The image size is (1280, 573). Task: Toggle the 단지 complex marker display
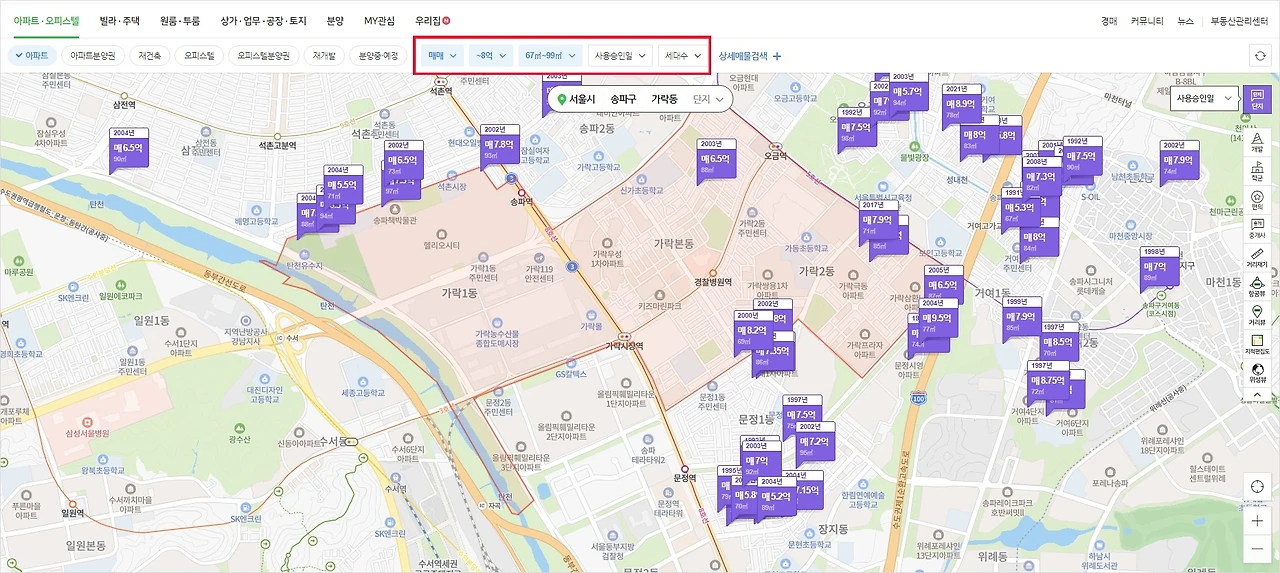click(x=1257, y=99)
